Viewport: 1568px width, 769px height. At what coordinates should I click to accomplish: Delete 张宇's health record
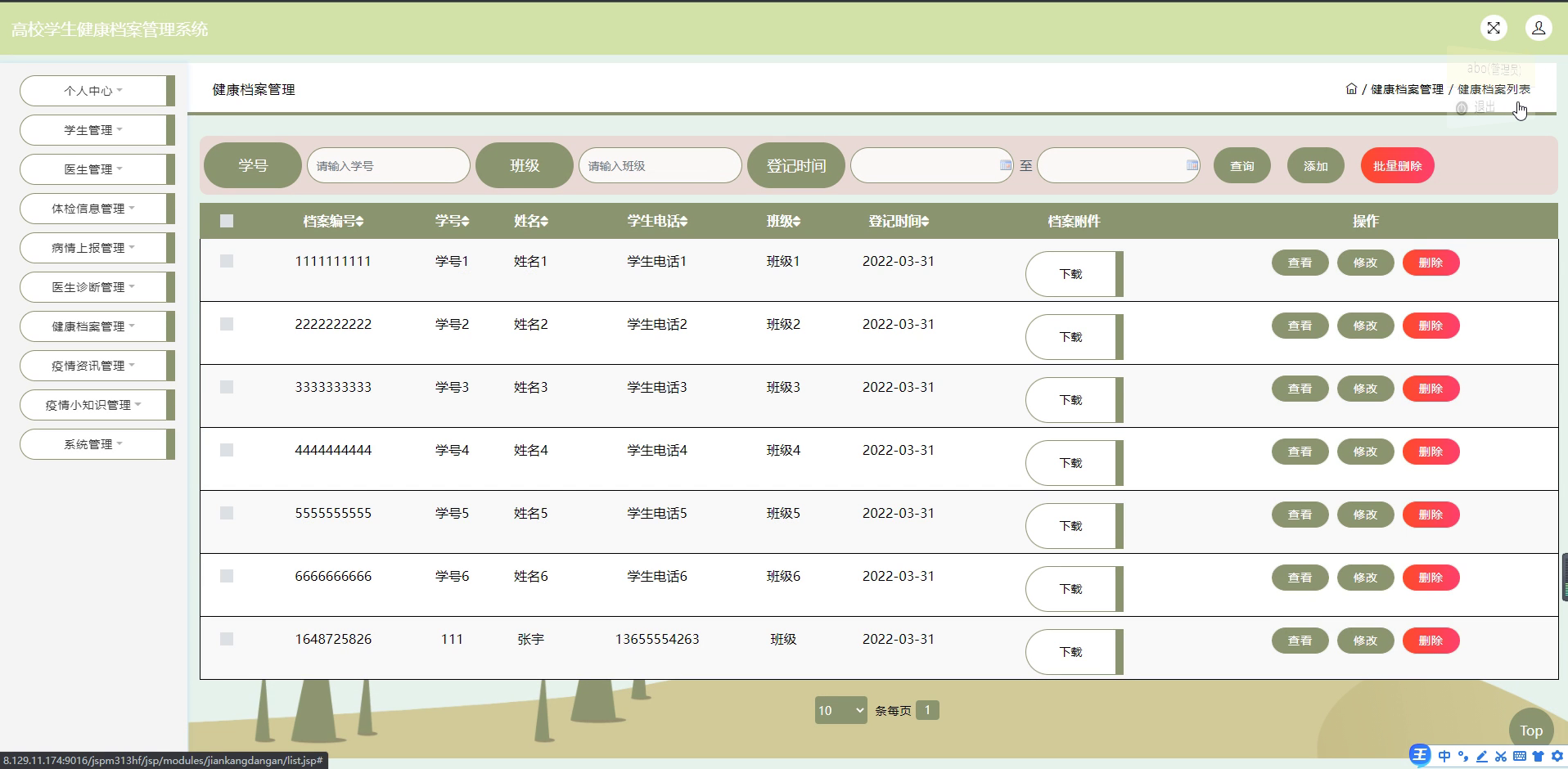pyautogui.click(x=1431, y=641)
